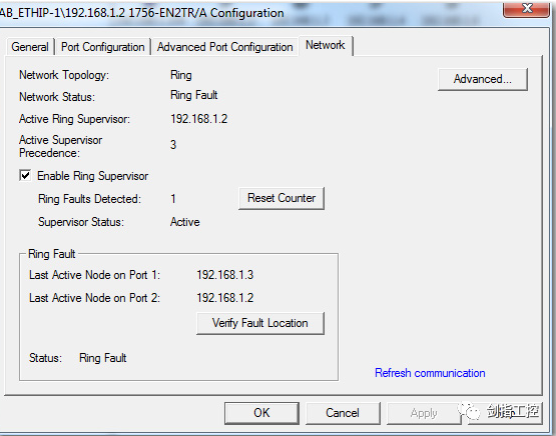This screenshot has width=556, height=436.
Task: Click the window title 1756-EN2TR/A Configuration
Action: pyautogui.click(x=206, y=13)
